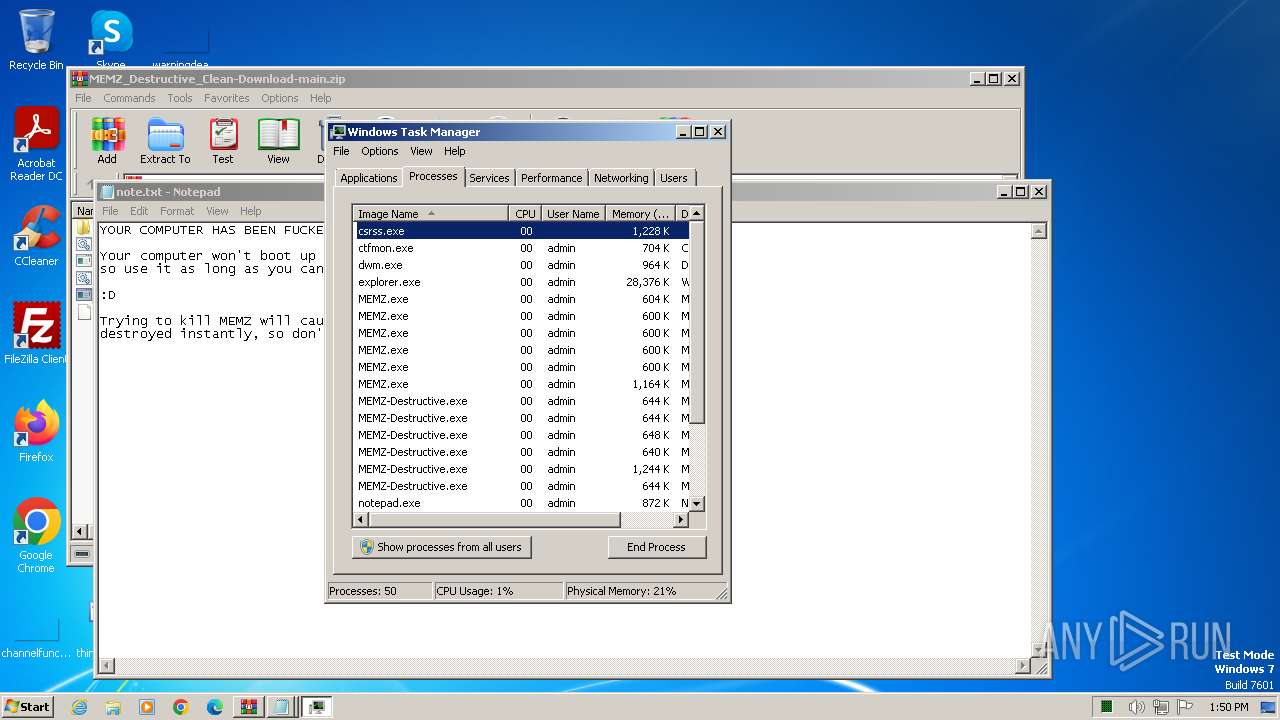Image resolution: width=1280 pixels, height=720 pixels.
Task: Open the Edit menu in Notepad
Action: pos(139,211)
